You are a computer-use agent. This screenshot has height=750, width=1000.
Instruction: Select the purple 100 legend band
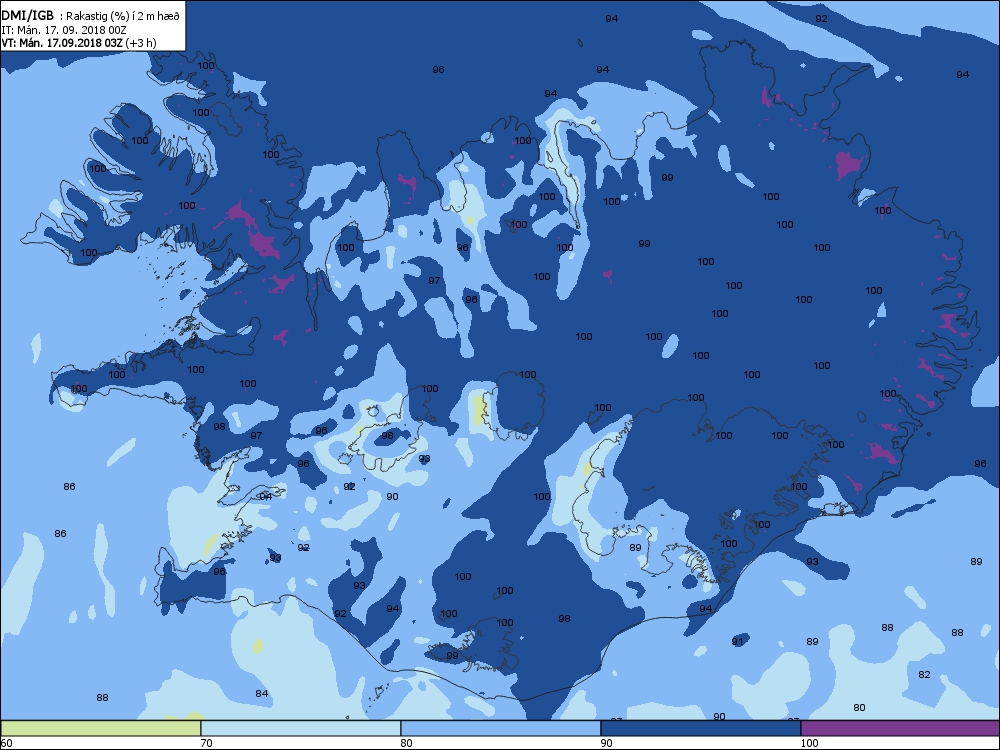pos(900,728)
